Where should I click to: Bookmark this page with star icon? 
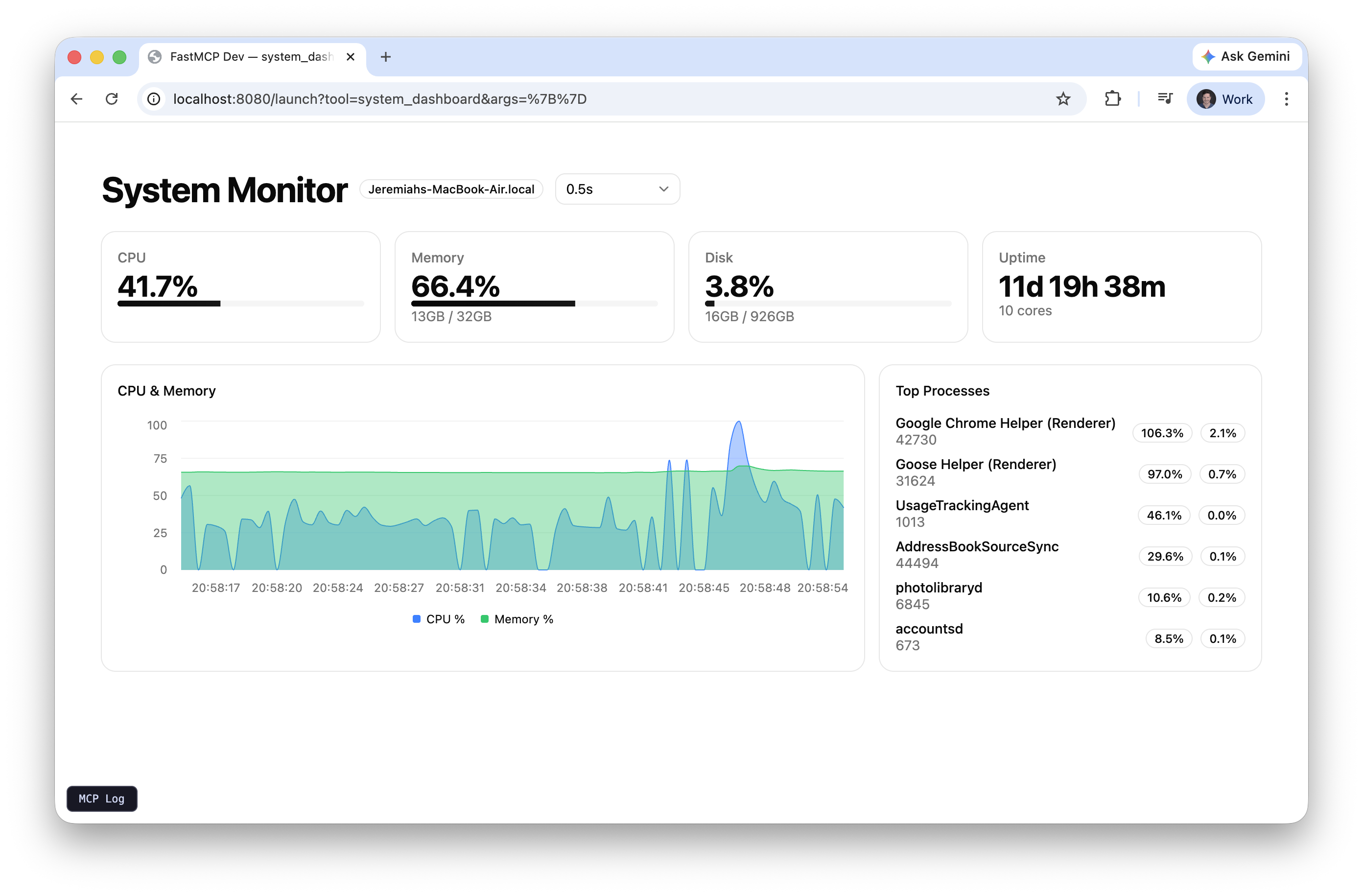click(x=1063, y=99)
